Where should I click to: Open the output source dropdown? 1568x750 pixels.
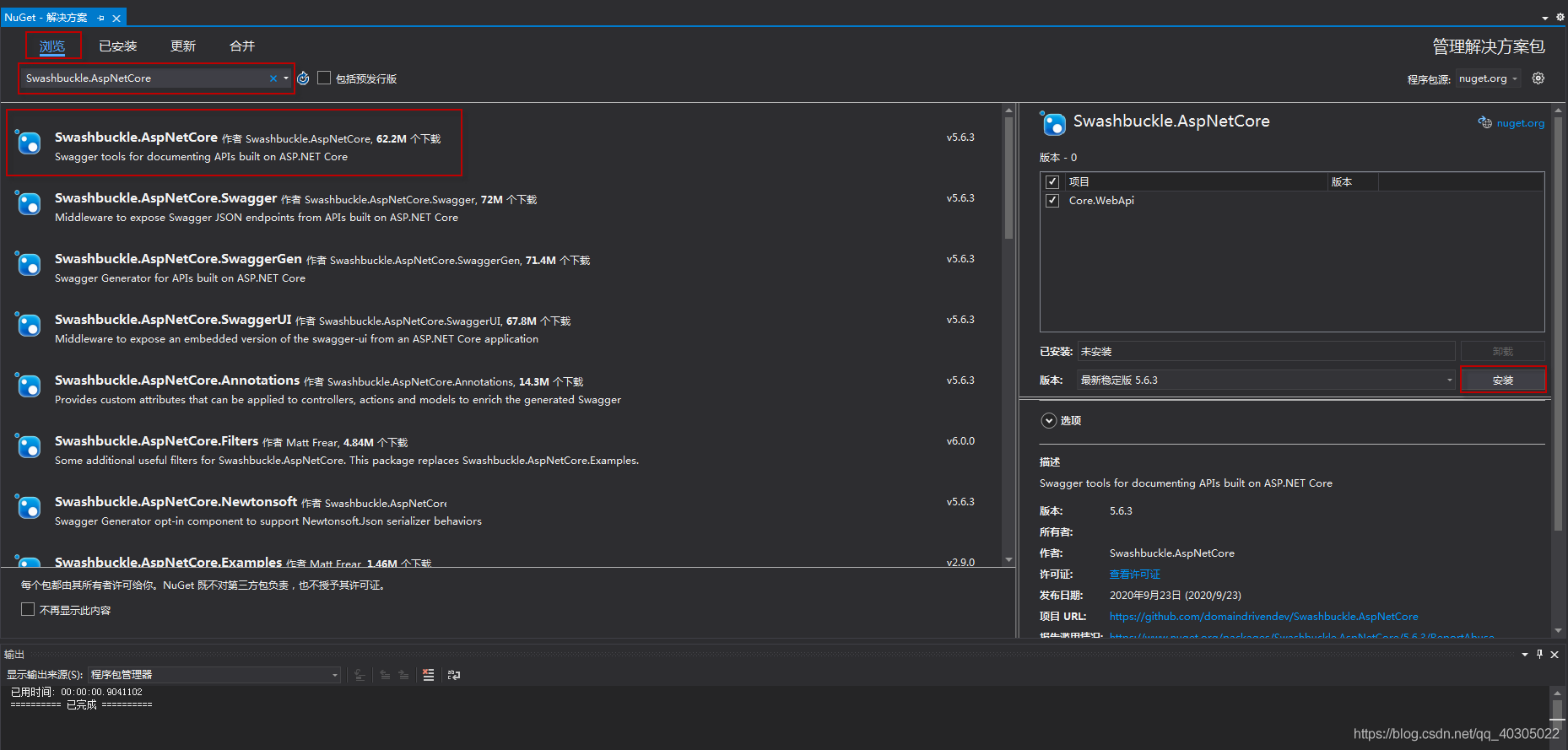tap(214, 675)
